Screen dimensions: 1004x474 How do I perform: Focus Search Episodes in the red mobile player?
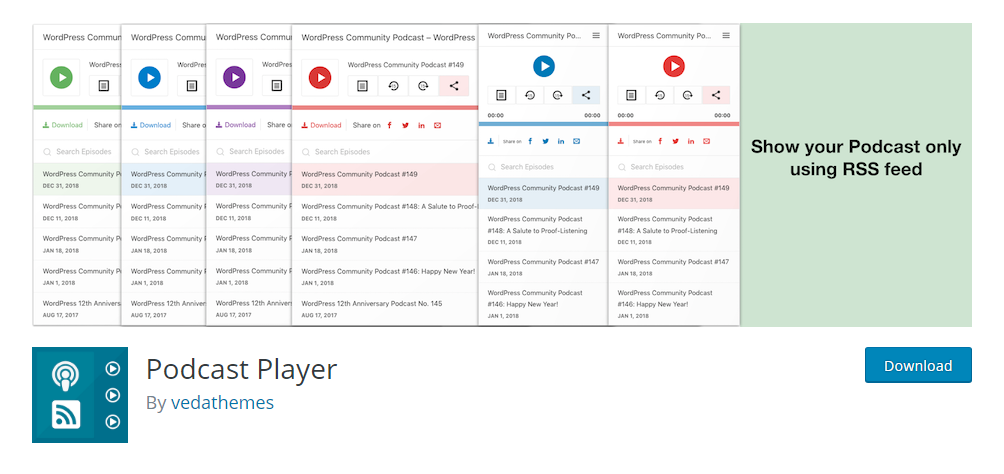[674, 167]
